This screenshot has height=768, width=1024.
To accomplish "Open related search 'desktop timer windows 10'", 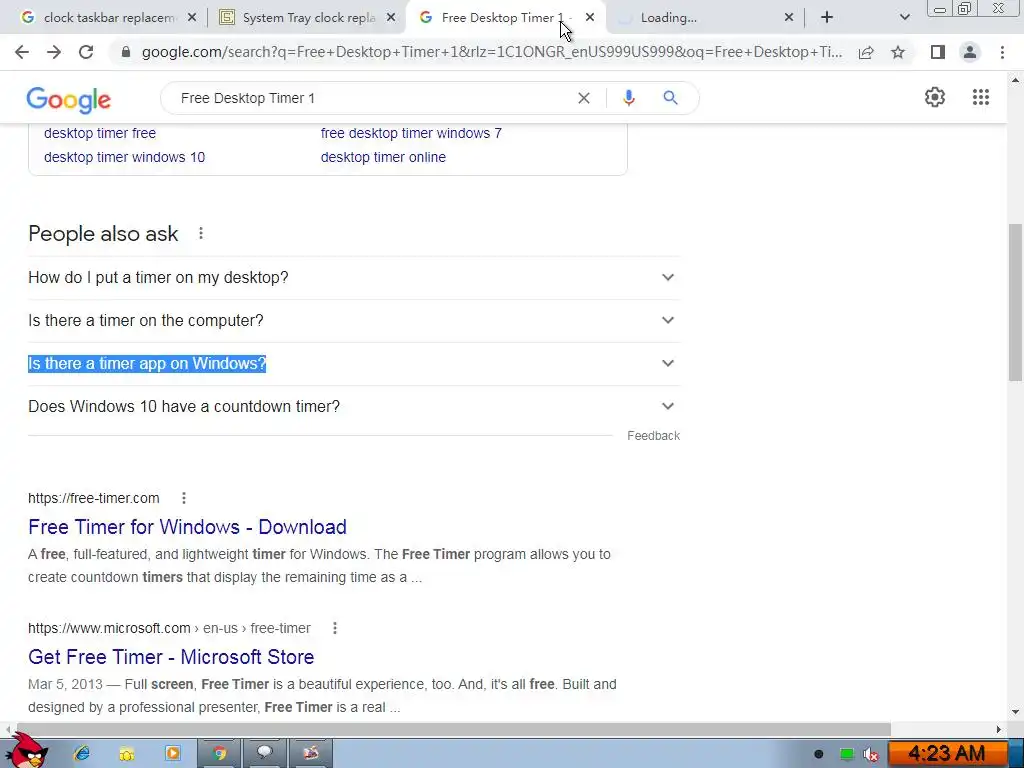I will click(x=124, y=157).
